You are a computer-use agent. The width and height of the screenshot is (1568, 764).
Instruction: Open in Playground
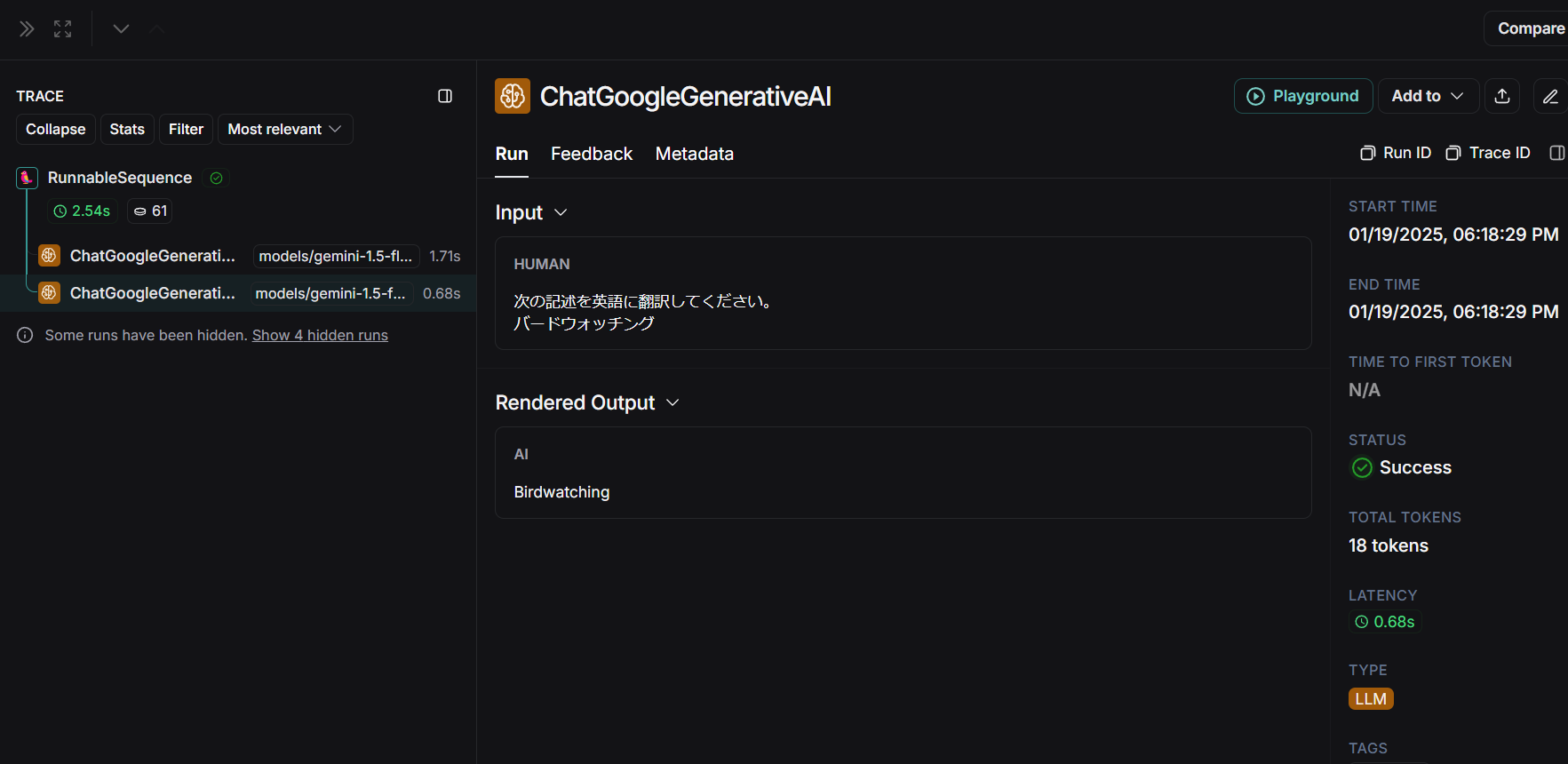(1303, 96)
